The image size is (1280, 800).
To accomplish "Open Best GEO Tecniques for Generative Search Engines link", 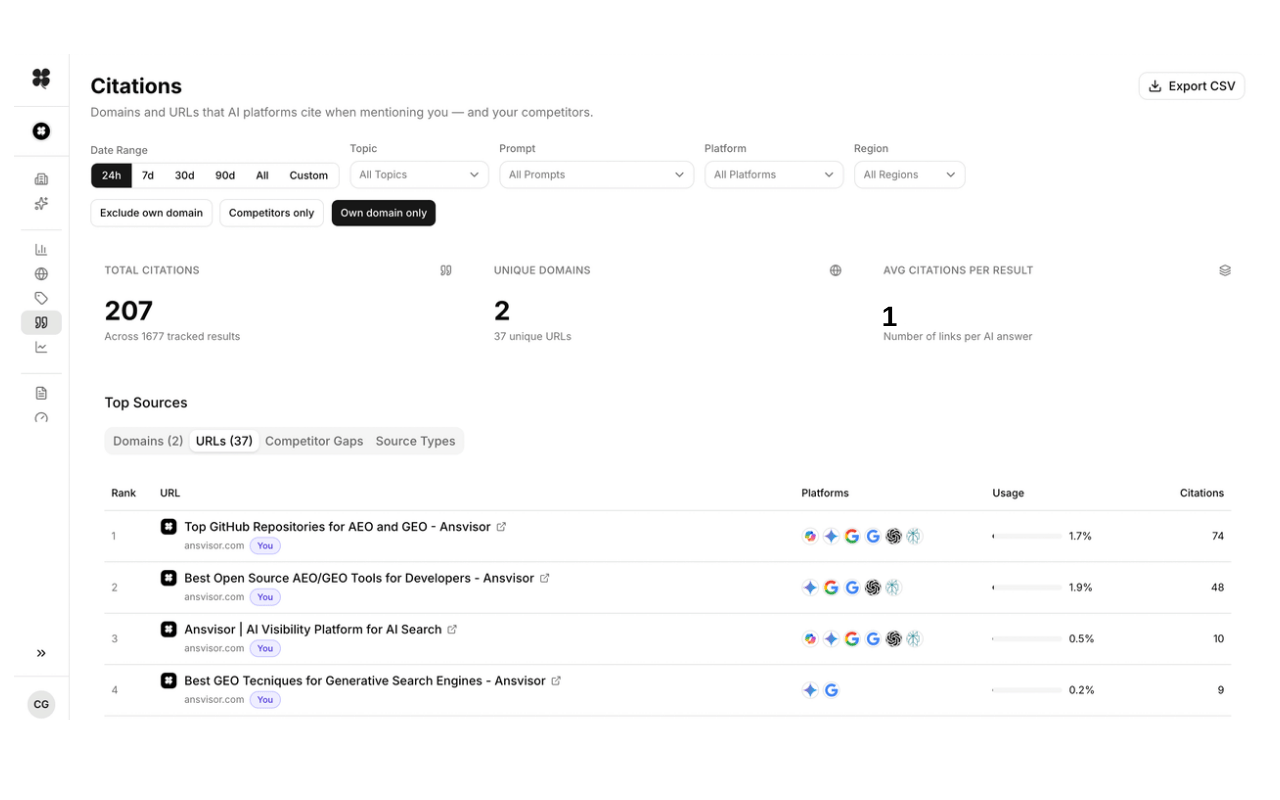I will 365,681.
